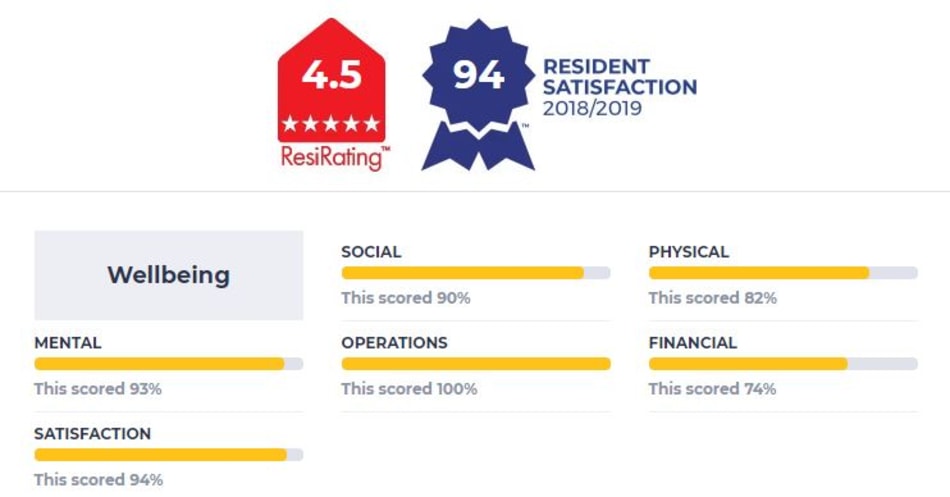Screen dimensions: 950x497
Task: Select the SOCIAL category label
Action: click(x=371, y=252)
